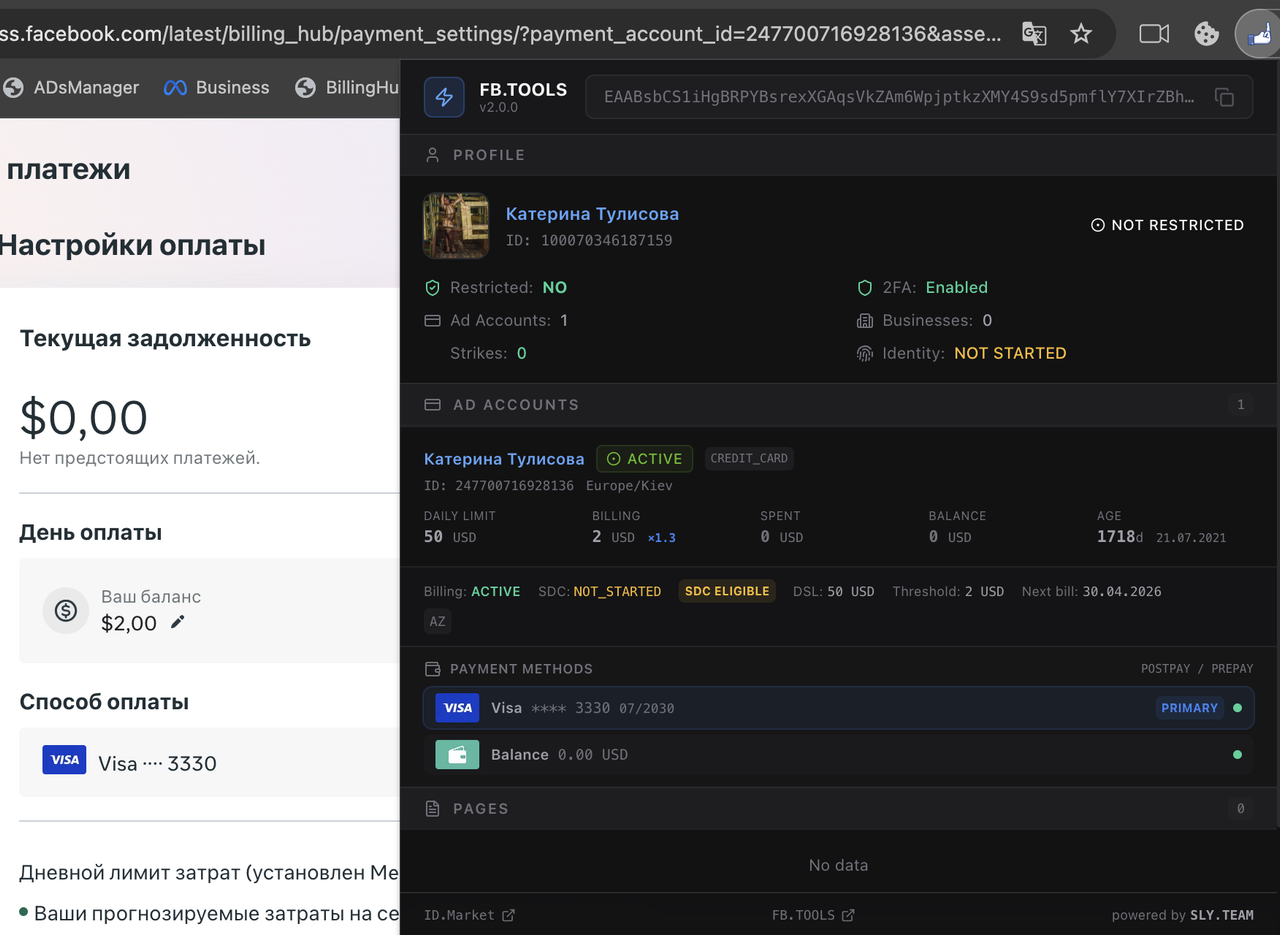1280x935 pixels.
Task: Edit the balance with the pencil icon
Action: pos(178,622)
